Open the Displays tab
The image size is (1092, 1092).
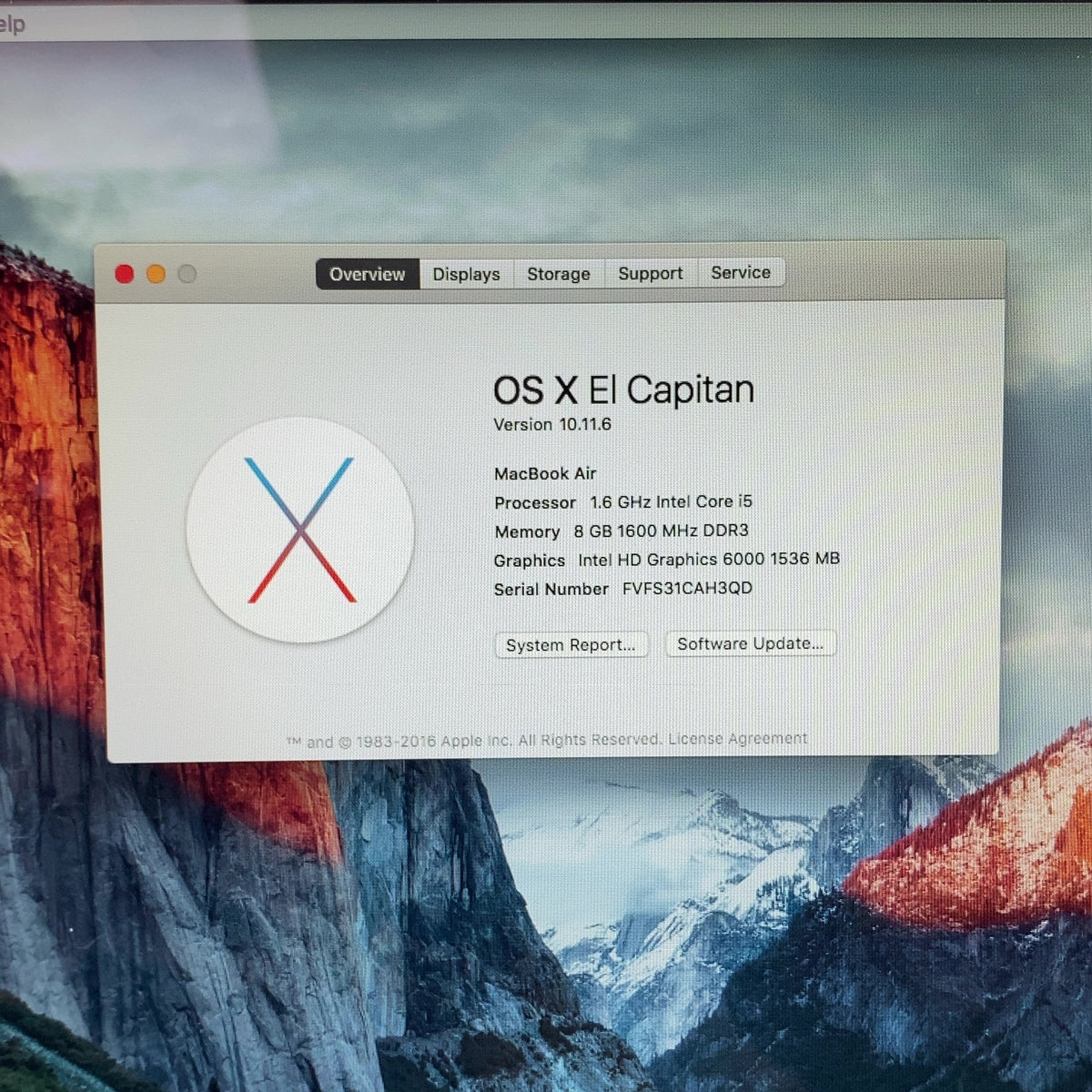tap(466, 274)
